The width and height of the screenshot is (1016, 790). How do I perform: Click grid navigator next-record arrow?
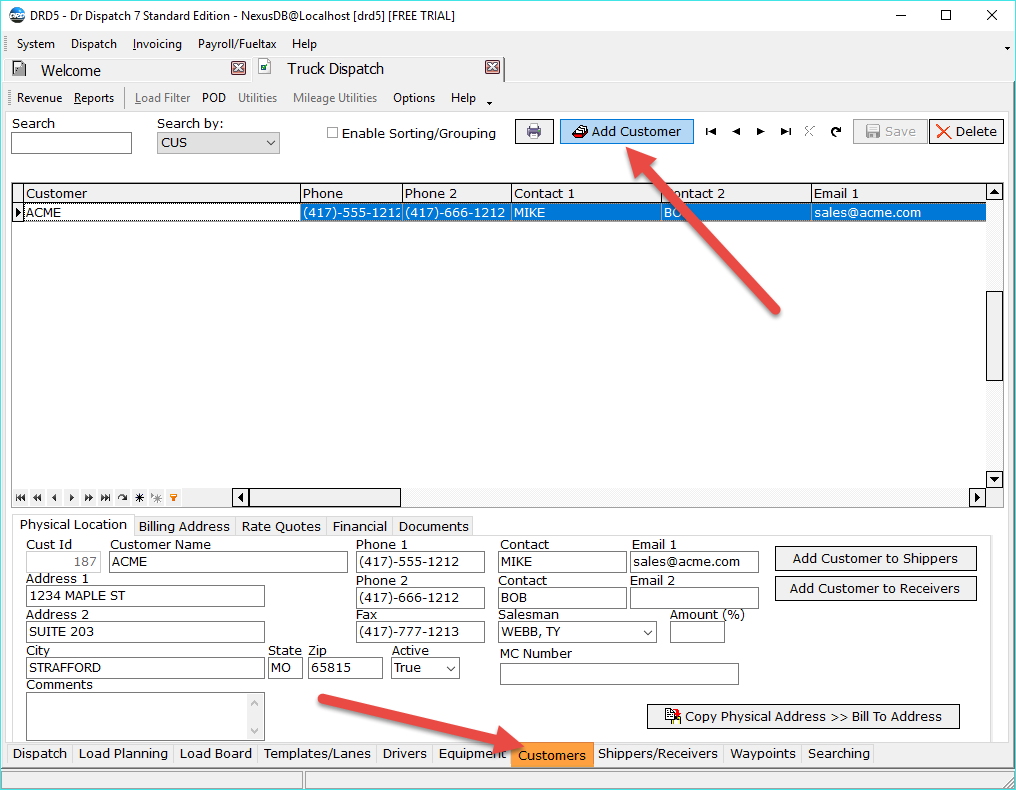pyautogui.click(x=71, y=498)
